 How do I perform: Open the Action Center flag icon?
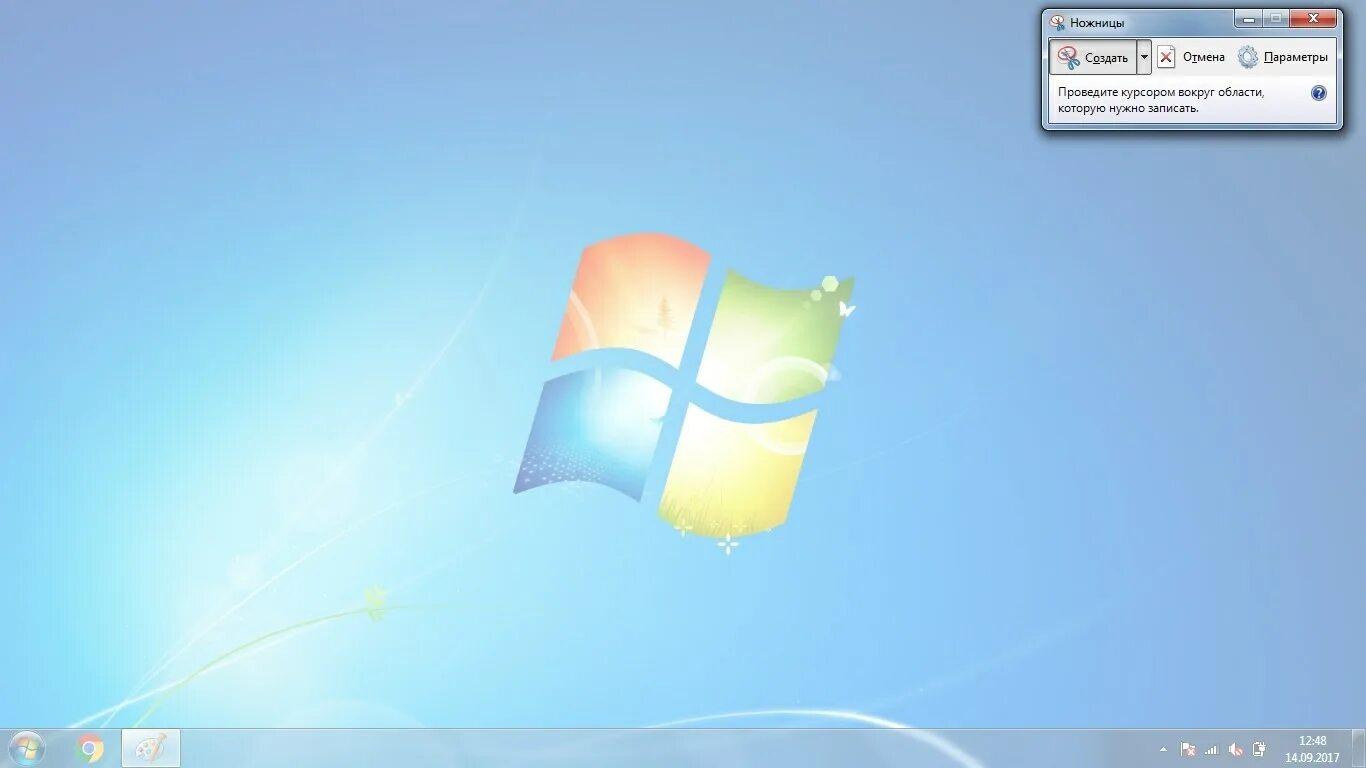[1187, 749]
